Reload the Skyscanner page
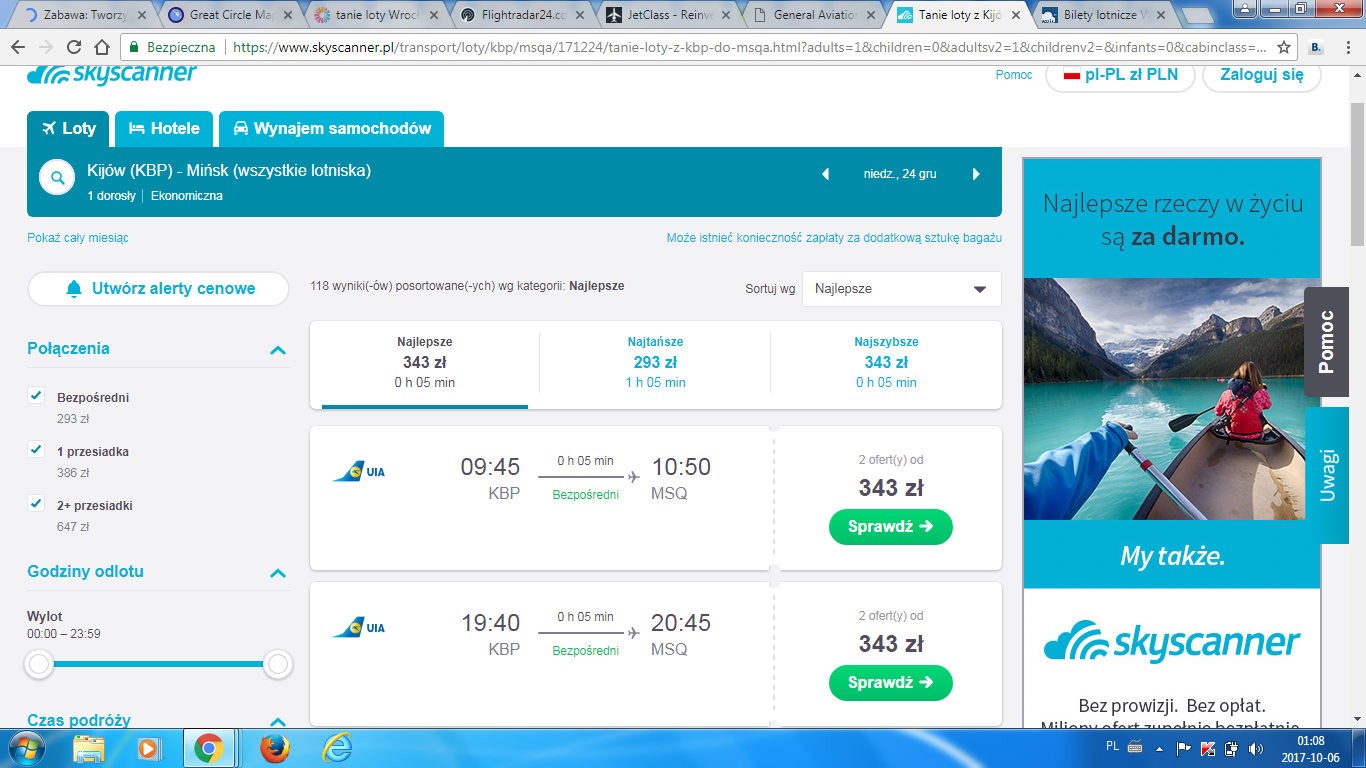This screenshot has width=1366, height=768. click(x=73, y=47)
